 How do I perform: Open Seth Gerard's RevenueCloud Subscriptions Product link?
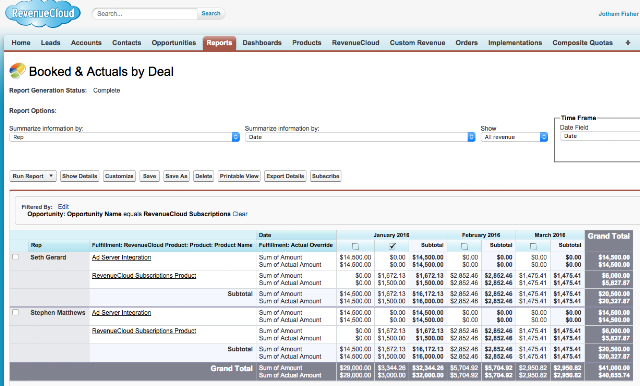(x=144, y=275)
